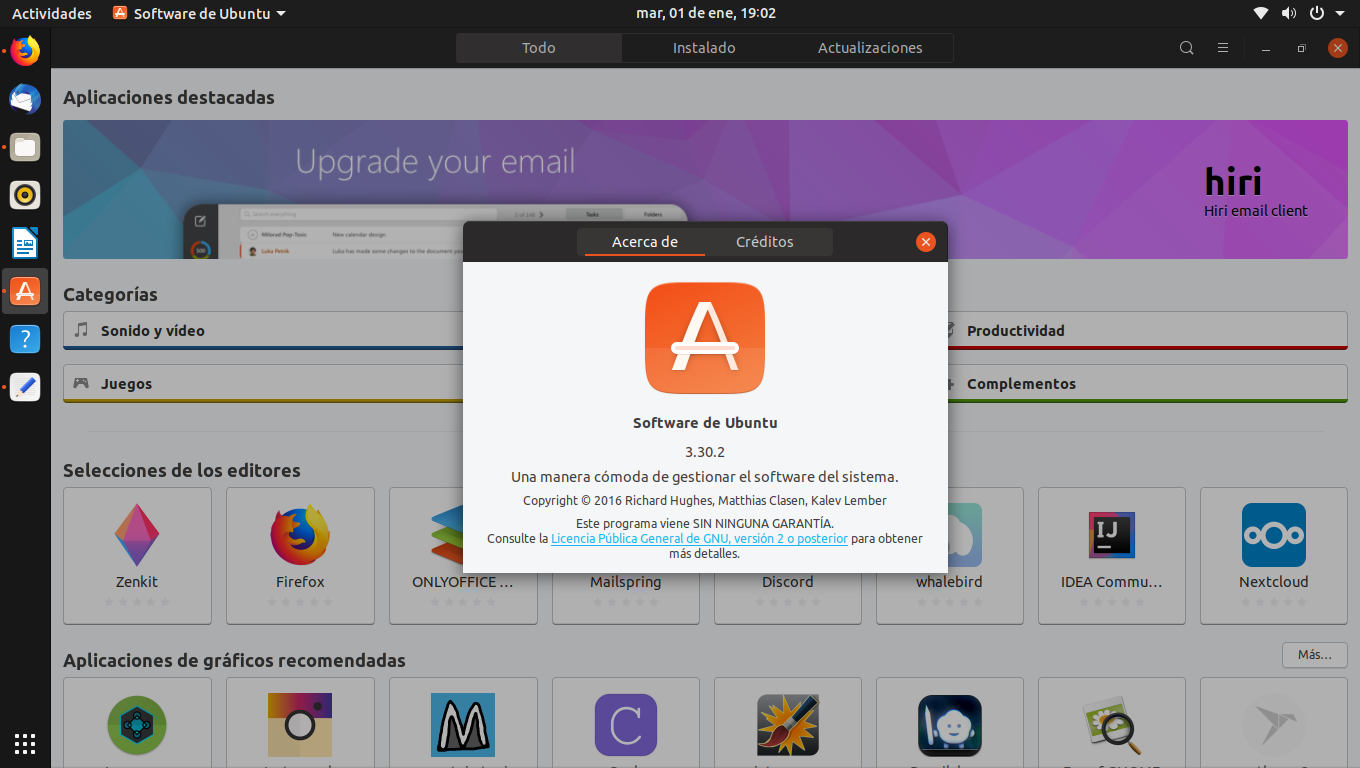Open the Sonido y vídeo category
This screenshot has width=1360, height=768.
(x=263, y=331)
